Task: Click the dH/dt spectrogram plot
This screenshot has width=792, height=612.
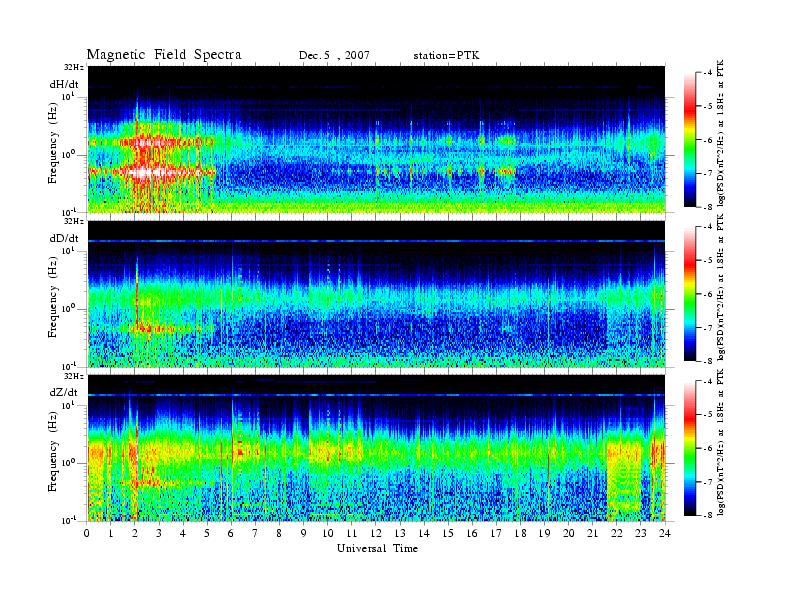Action: 376,139
